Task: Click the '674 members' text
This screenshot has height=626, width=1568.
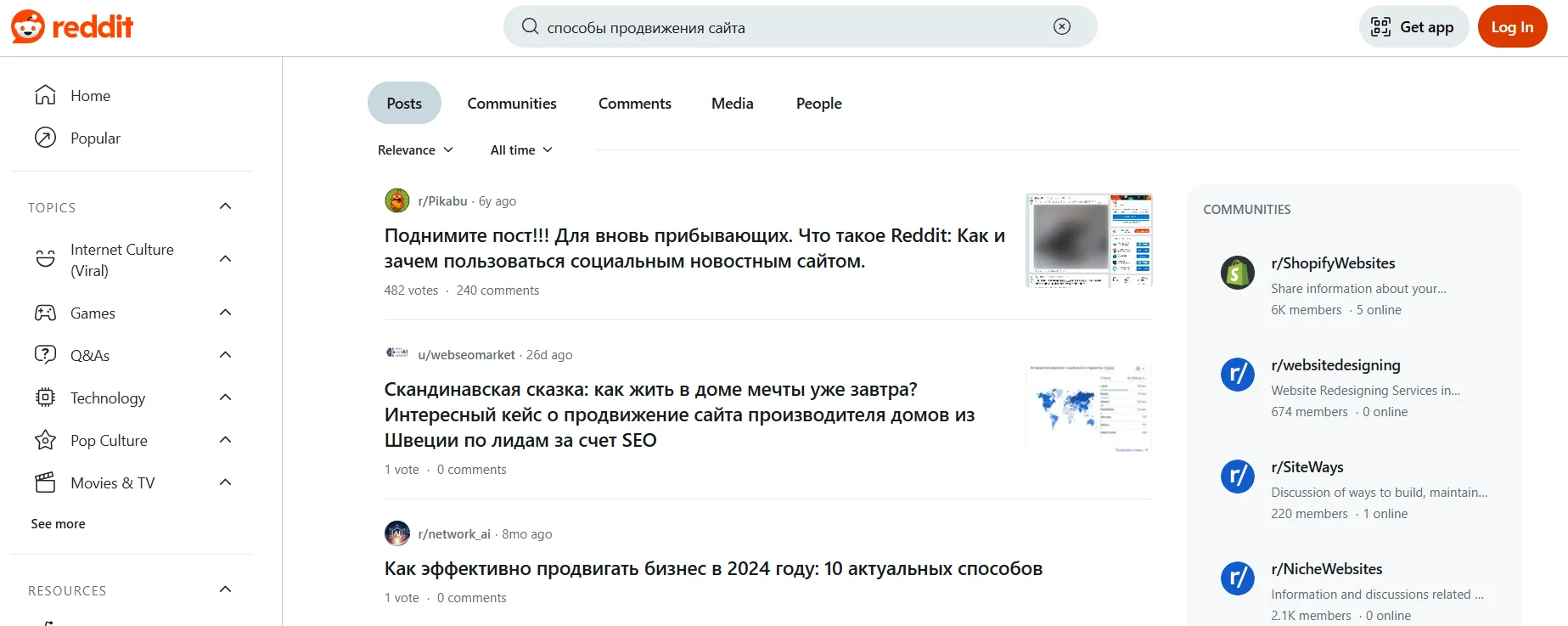Action: tap(1309, 412)
